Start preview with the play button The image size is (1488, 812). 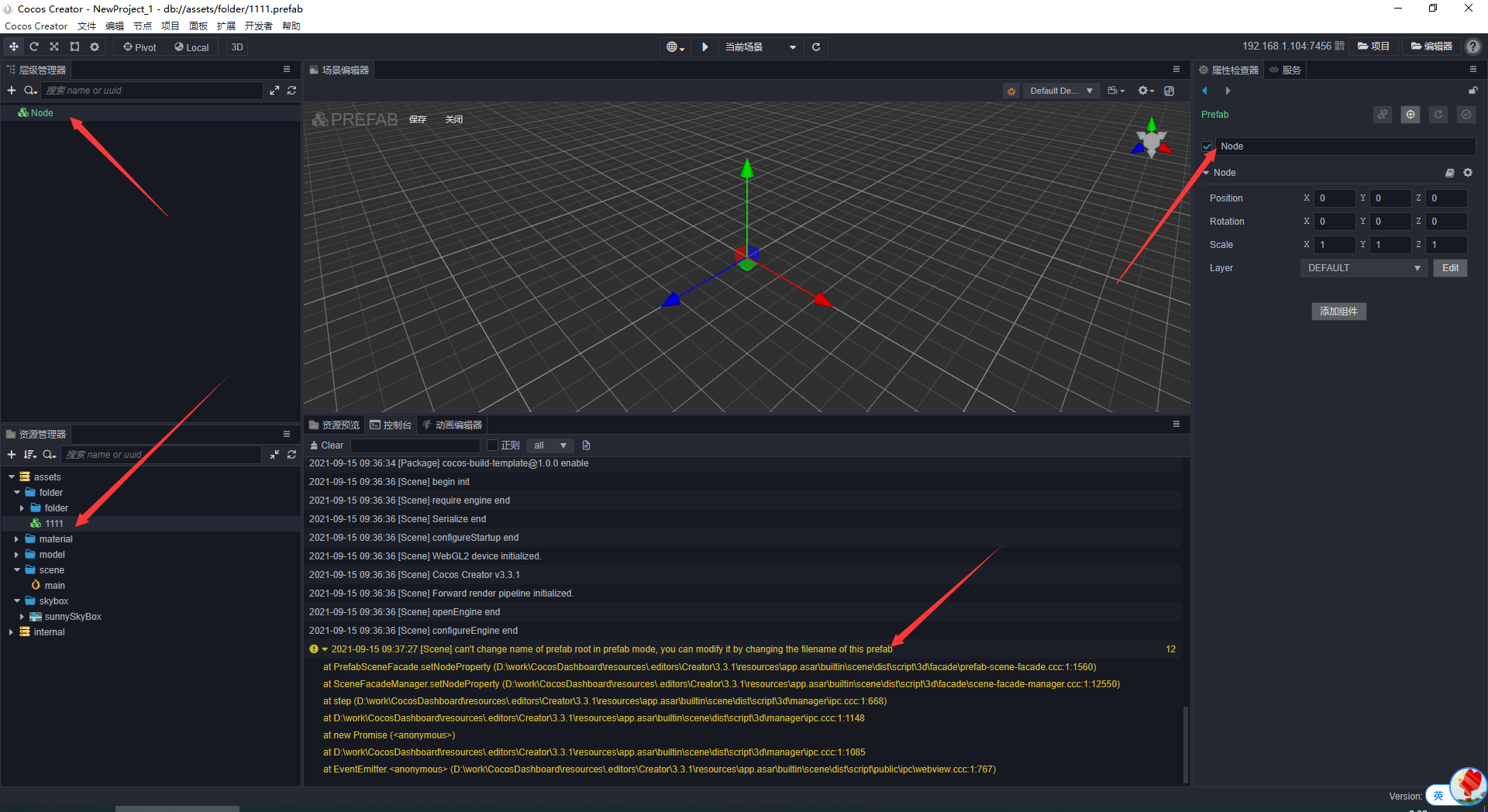click(705, 47)
